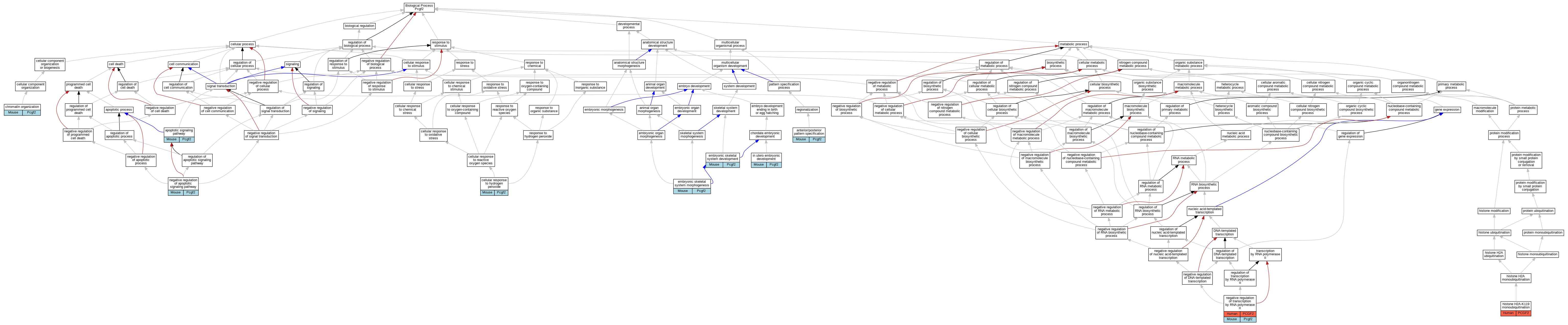Select the 'regulation of gene expression' node
This screenshot has height=325, width=1568.
click(x=1350, y=135)
